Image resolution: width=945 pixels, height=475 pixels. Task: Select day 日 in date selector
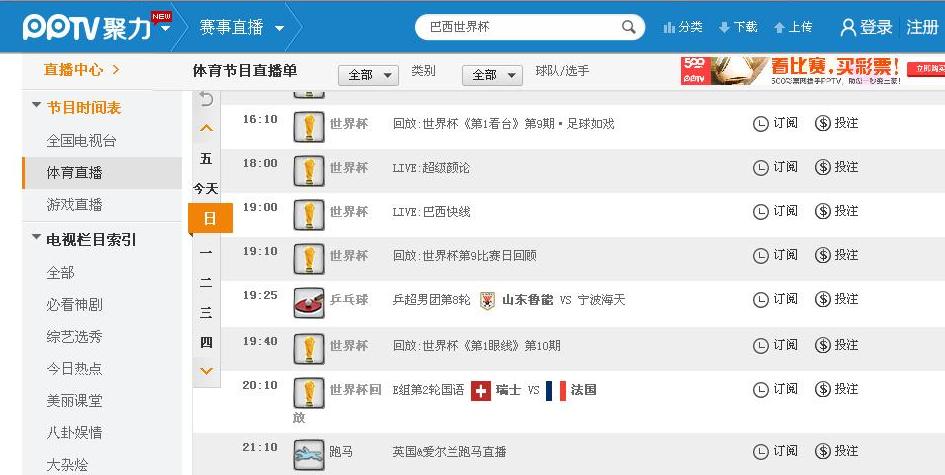click(210, 218)
